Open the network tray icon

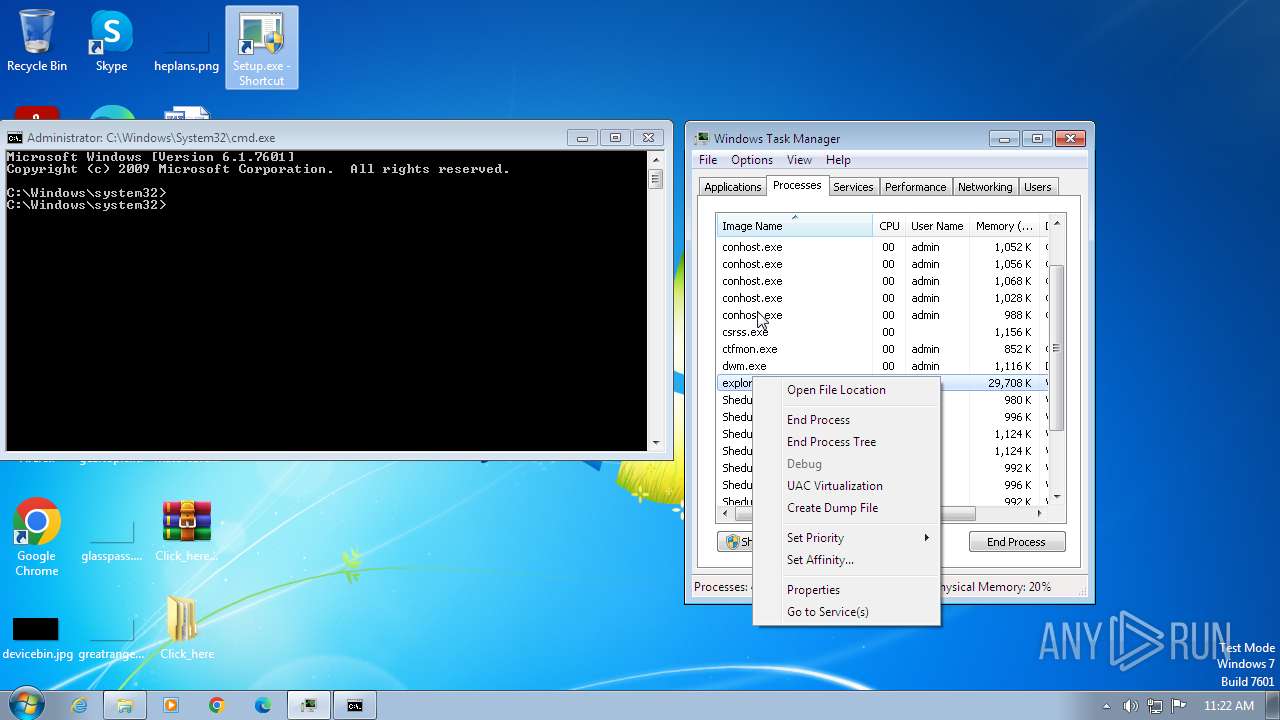(1154, 706)
